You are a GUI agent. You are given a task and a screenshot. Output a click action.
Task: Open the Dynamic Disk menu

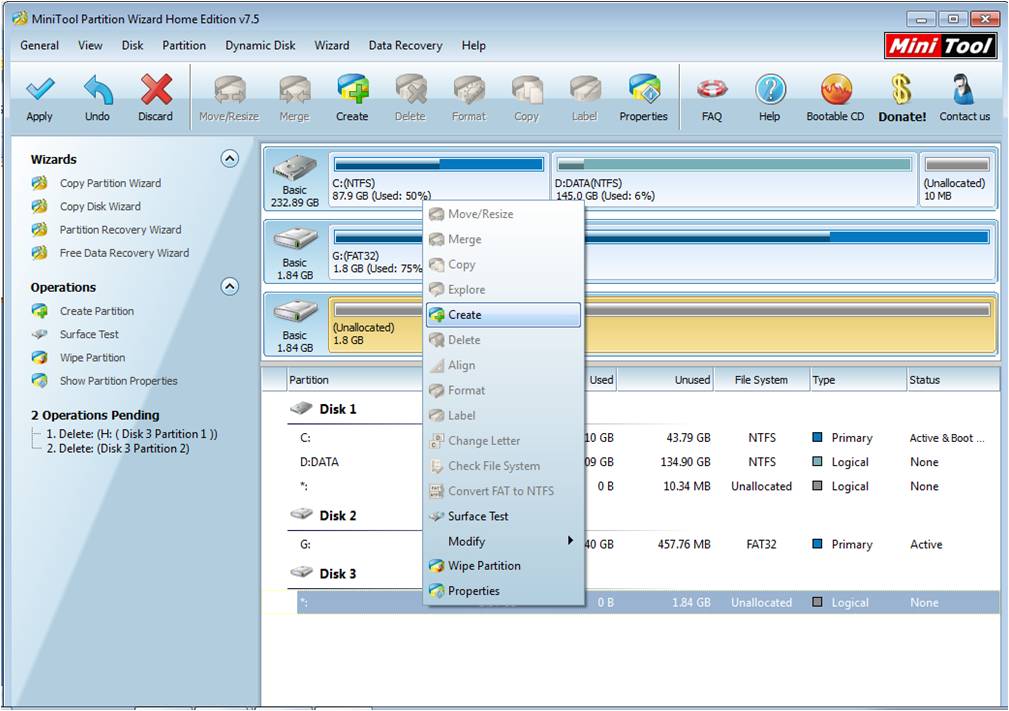260,46
